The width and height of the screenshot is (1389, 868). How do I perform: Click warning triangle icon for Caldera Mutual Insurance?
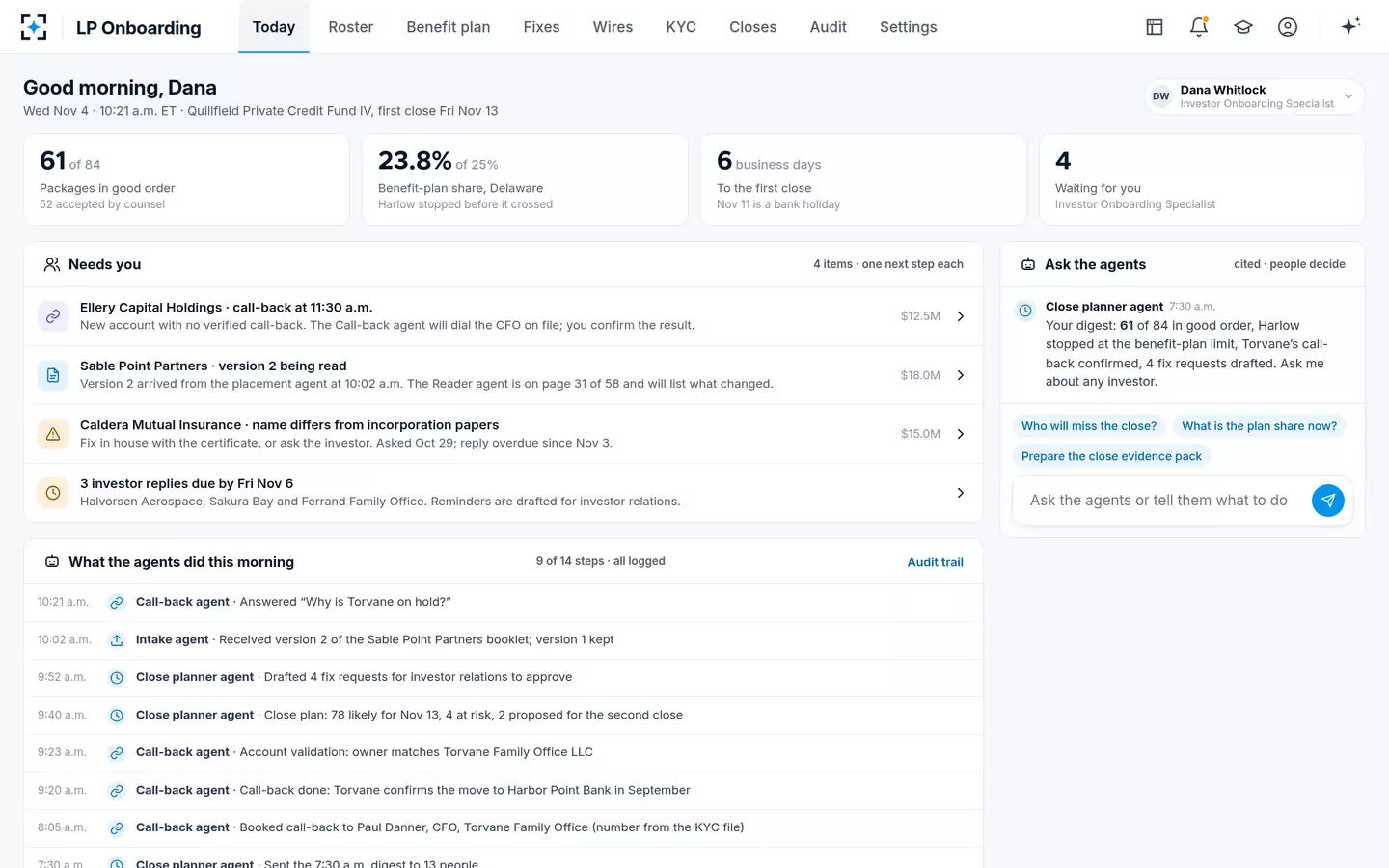[53, 434]
